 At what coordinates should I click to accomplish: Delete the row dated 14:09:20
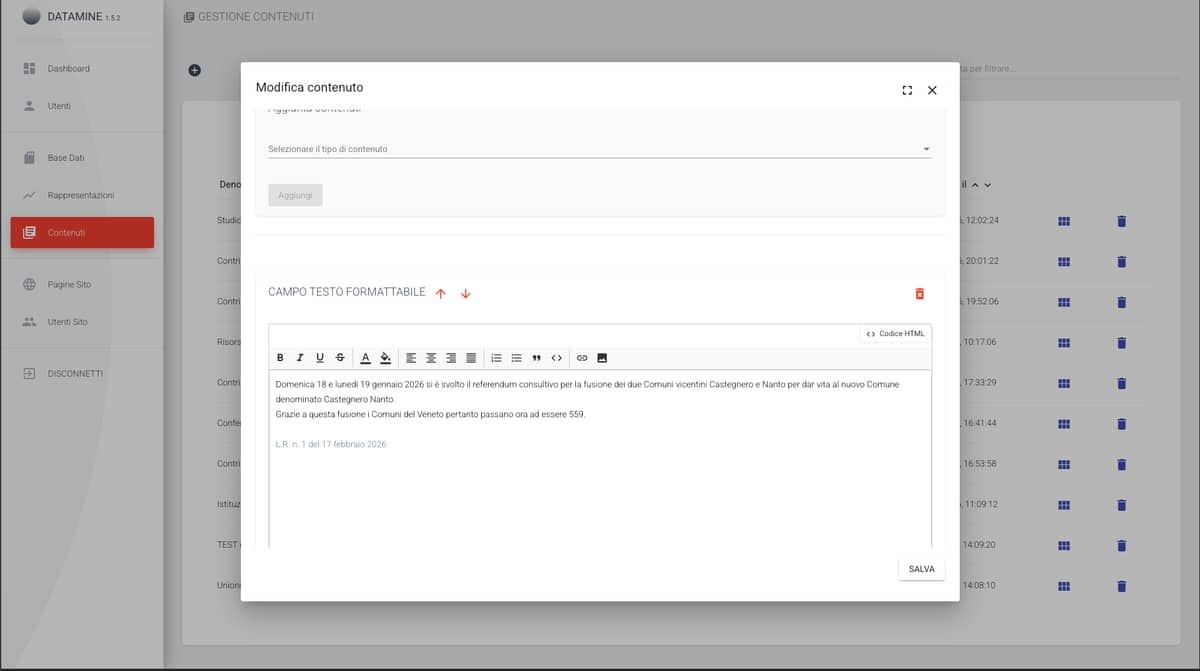click(1121, 545)
